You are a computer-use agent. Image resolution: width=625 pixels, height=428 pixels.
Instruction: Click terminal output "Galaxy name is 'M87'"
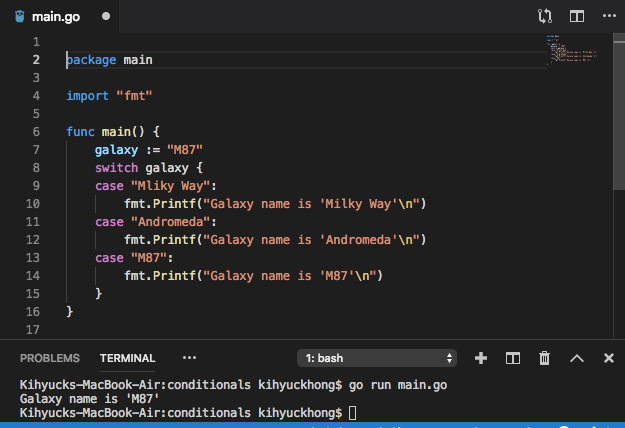pos(90,399)
